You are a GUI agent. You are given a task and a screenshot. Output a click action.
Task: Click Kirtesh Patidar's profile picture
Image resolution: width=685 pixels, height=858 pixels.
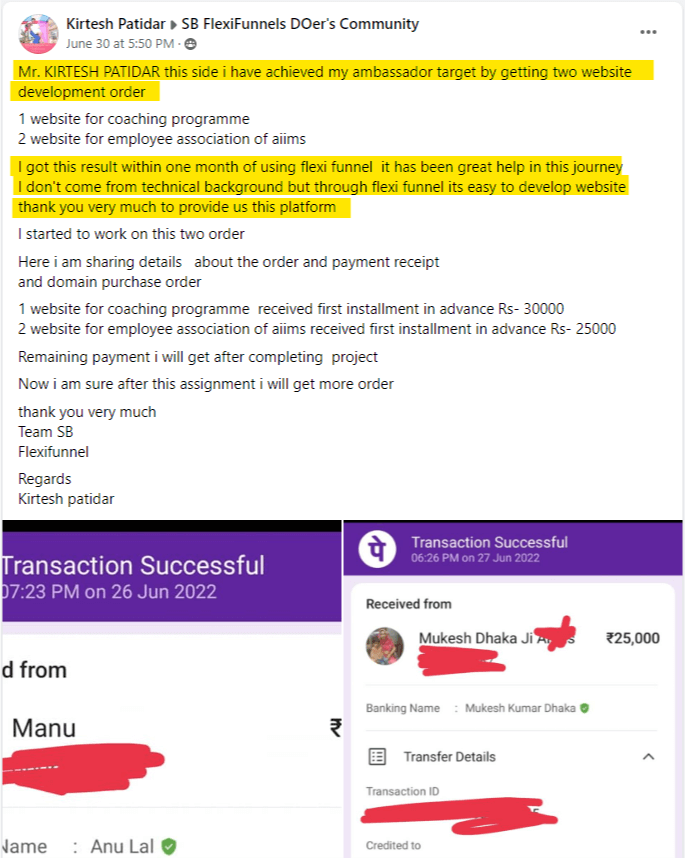tap(38, 34)
